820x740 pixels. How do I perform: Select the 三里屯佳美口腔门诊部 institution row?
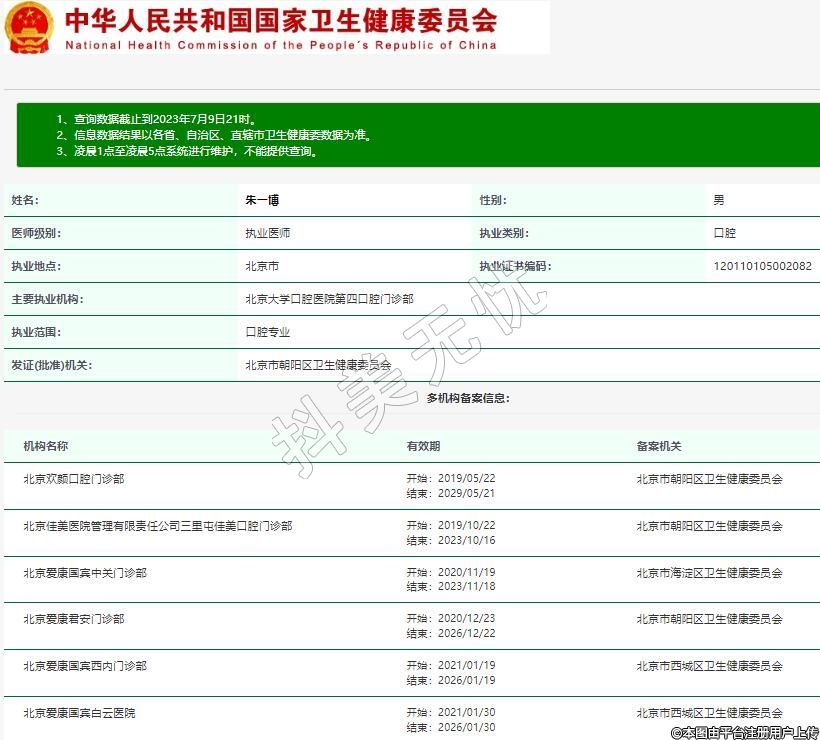[x=158, y=526]
